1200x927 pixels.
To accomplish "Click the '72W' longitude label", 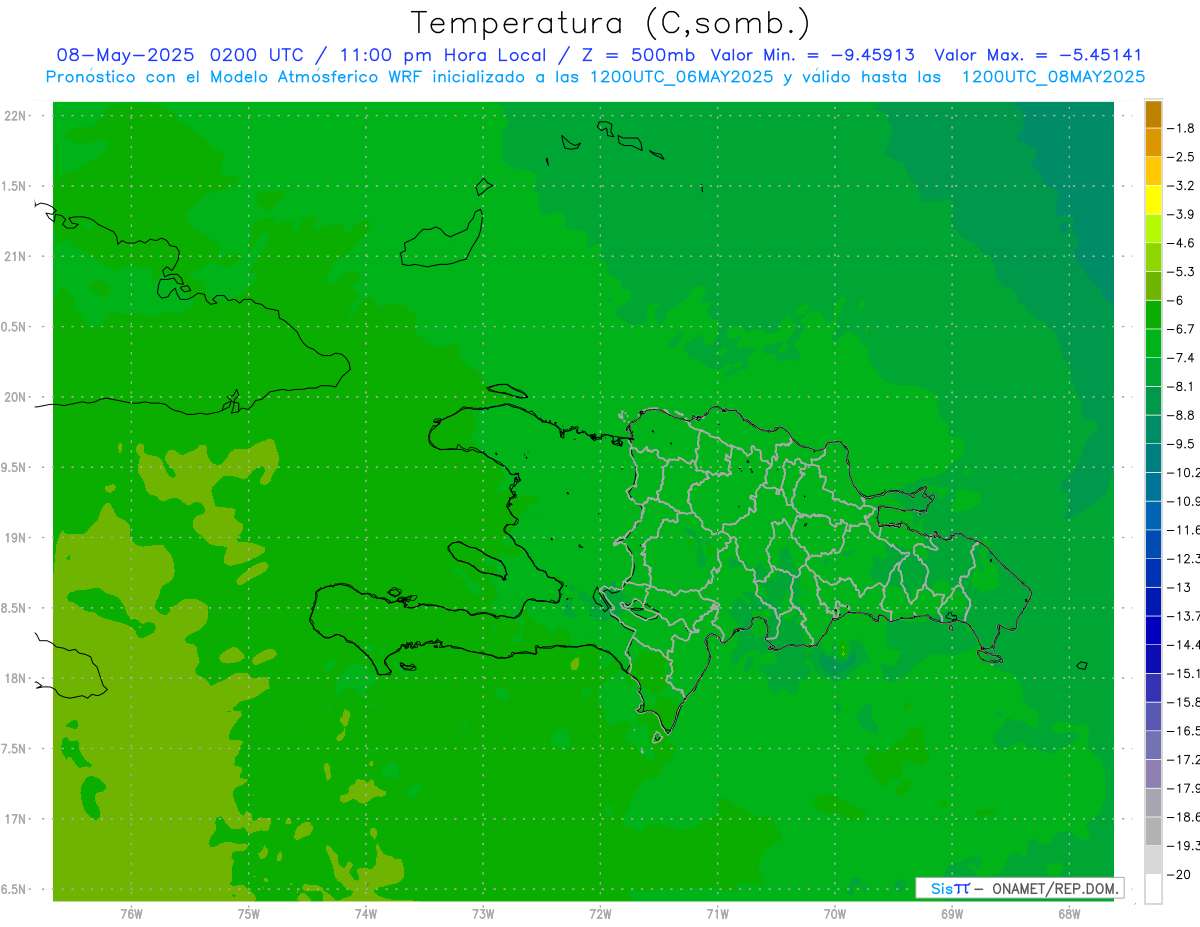I will [x=600, y=913].
